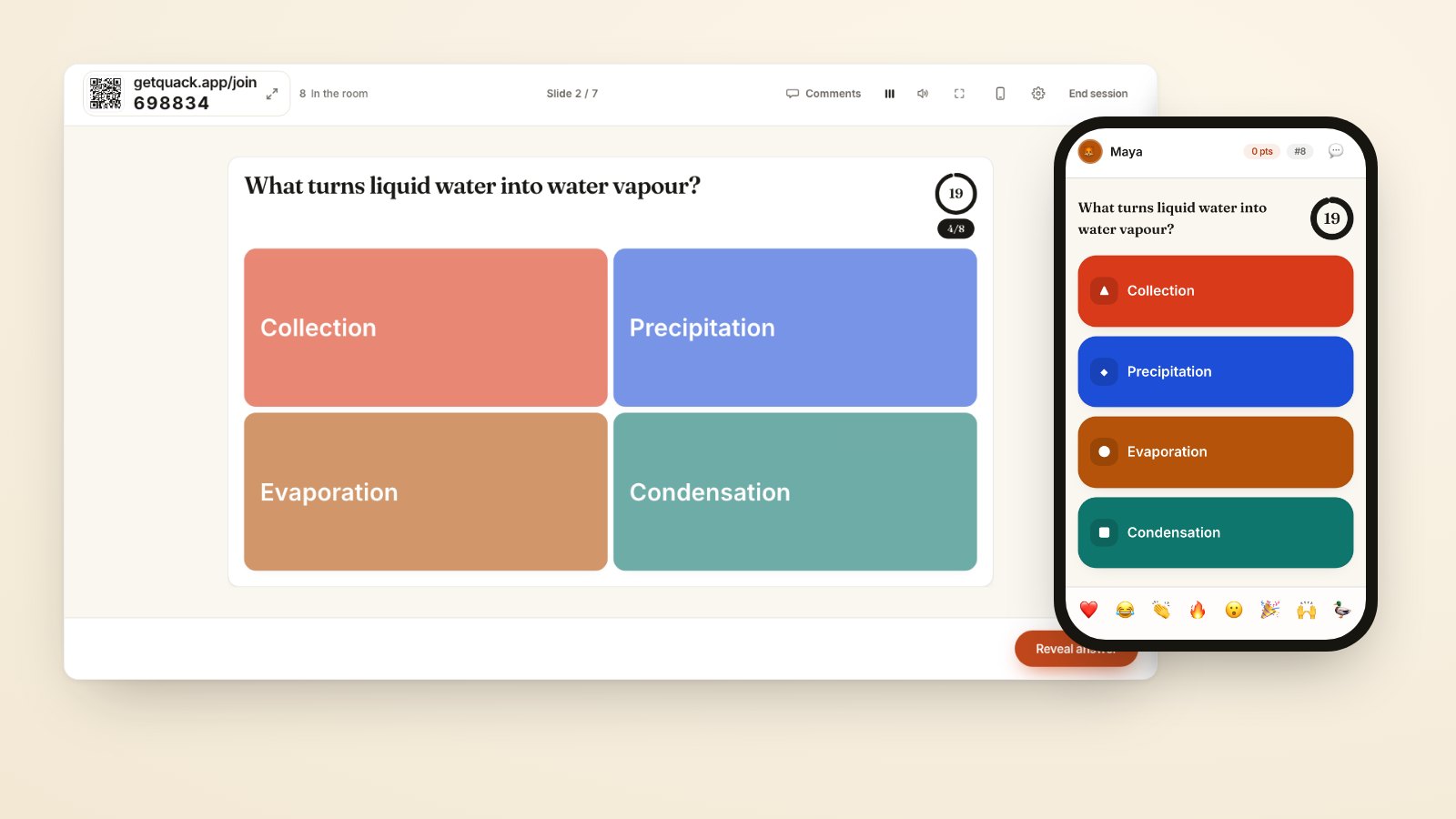1456x819 pixels.
Task: Select the Collection answer tile on presenter slide
Action: [426, 328]
